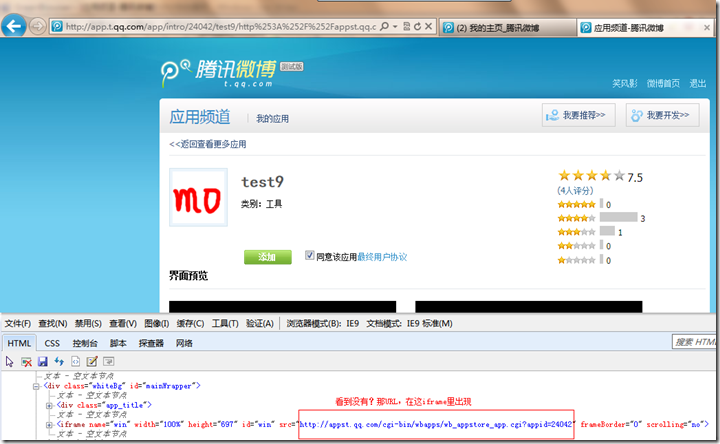Click the 退出 logout link

698,84
